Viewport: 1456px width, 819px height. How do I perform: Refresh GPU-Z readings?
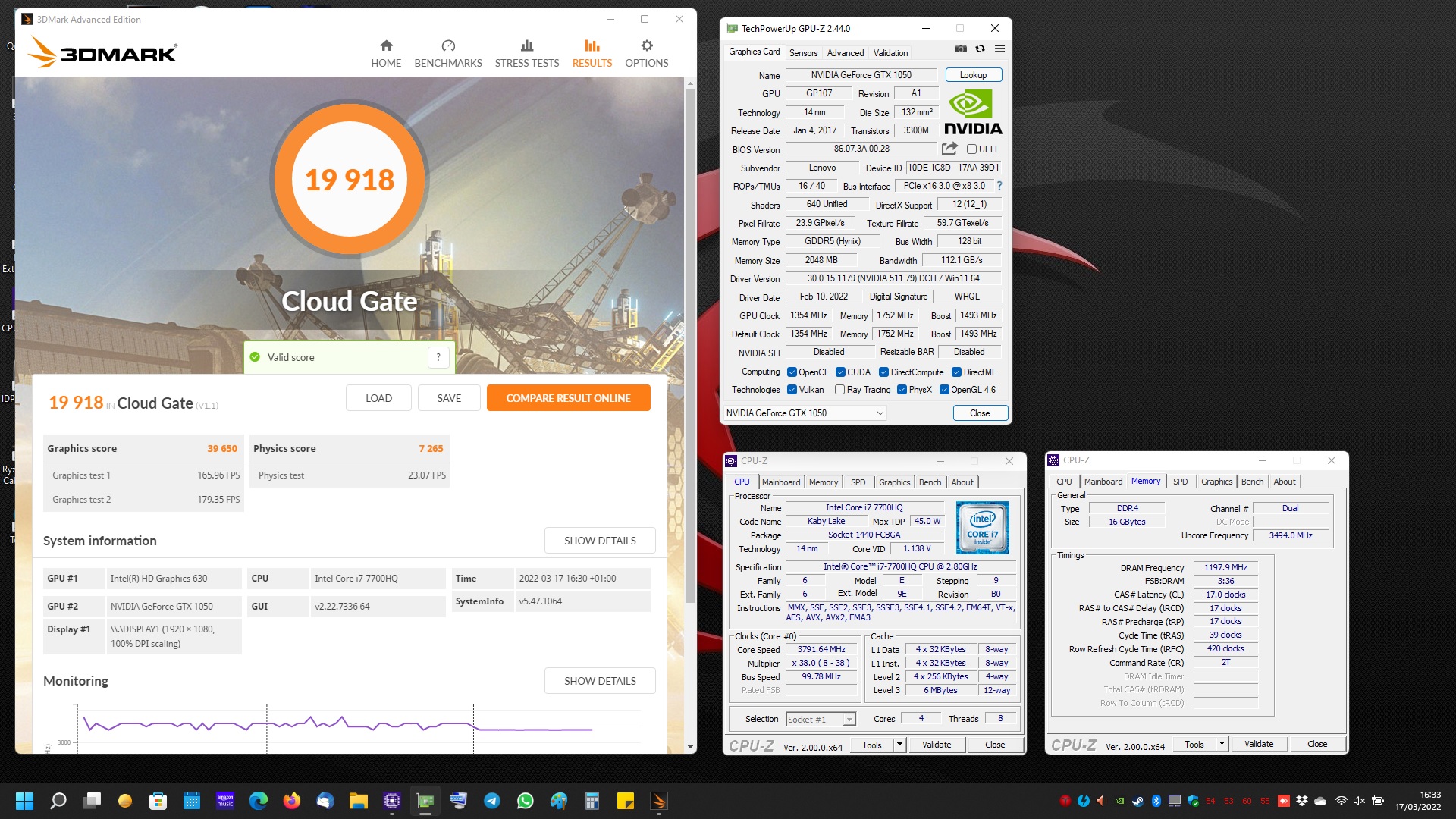click(980, 49)
